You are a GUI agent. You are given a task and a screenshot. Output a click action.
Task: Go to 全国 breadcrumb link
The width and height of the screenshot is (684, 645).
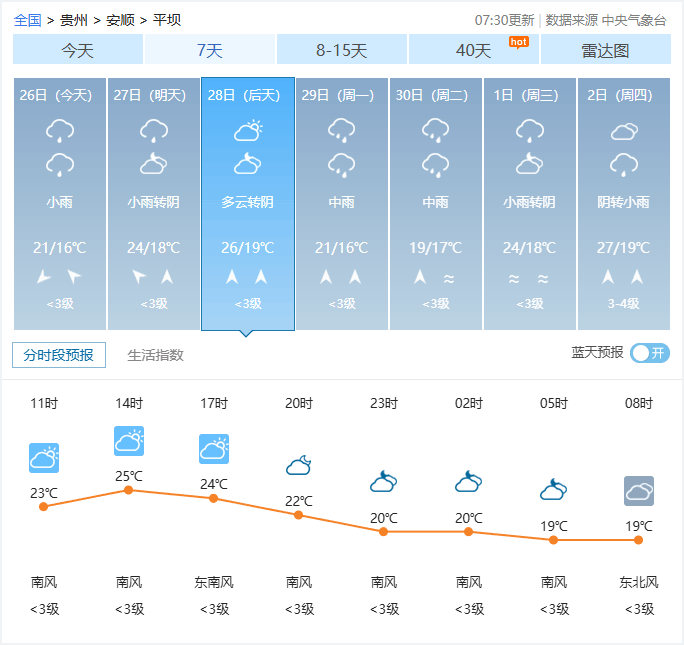(28, 20)
